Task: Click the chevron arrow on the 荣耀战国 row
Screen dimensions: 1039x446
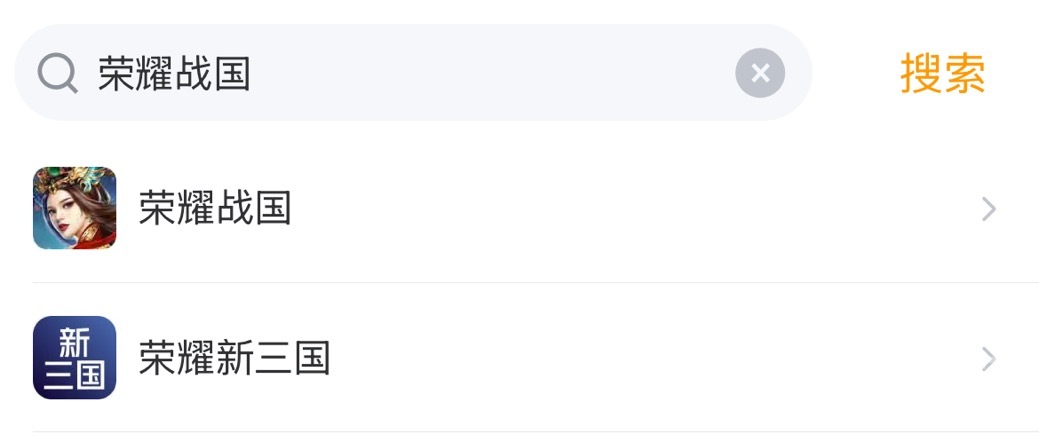Action: (988, 209)
